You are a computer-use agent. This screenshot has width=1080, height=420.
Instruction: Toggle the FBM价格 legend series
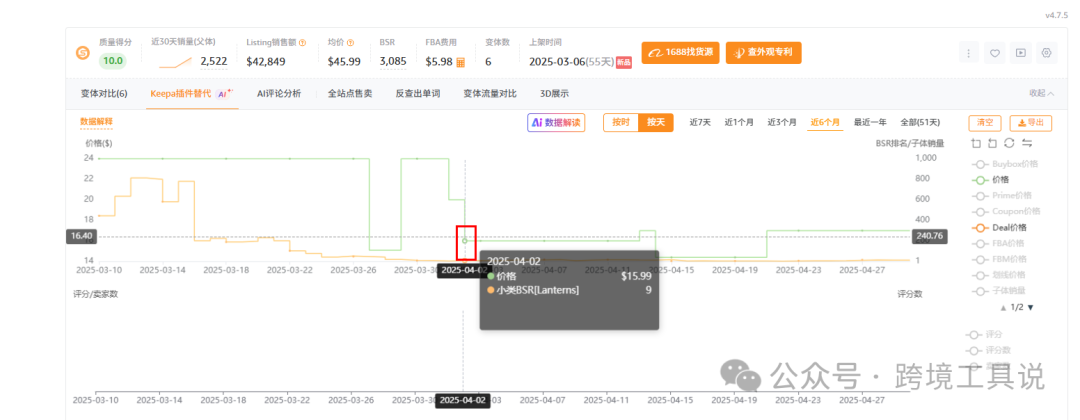[x=998, y=259]
